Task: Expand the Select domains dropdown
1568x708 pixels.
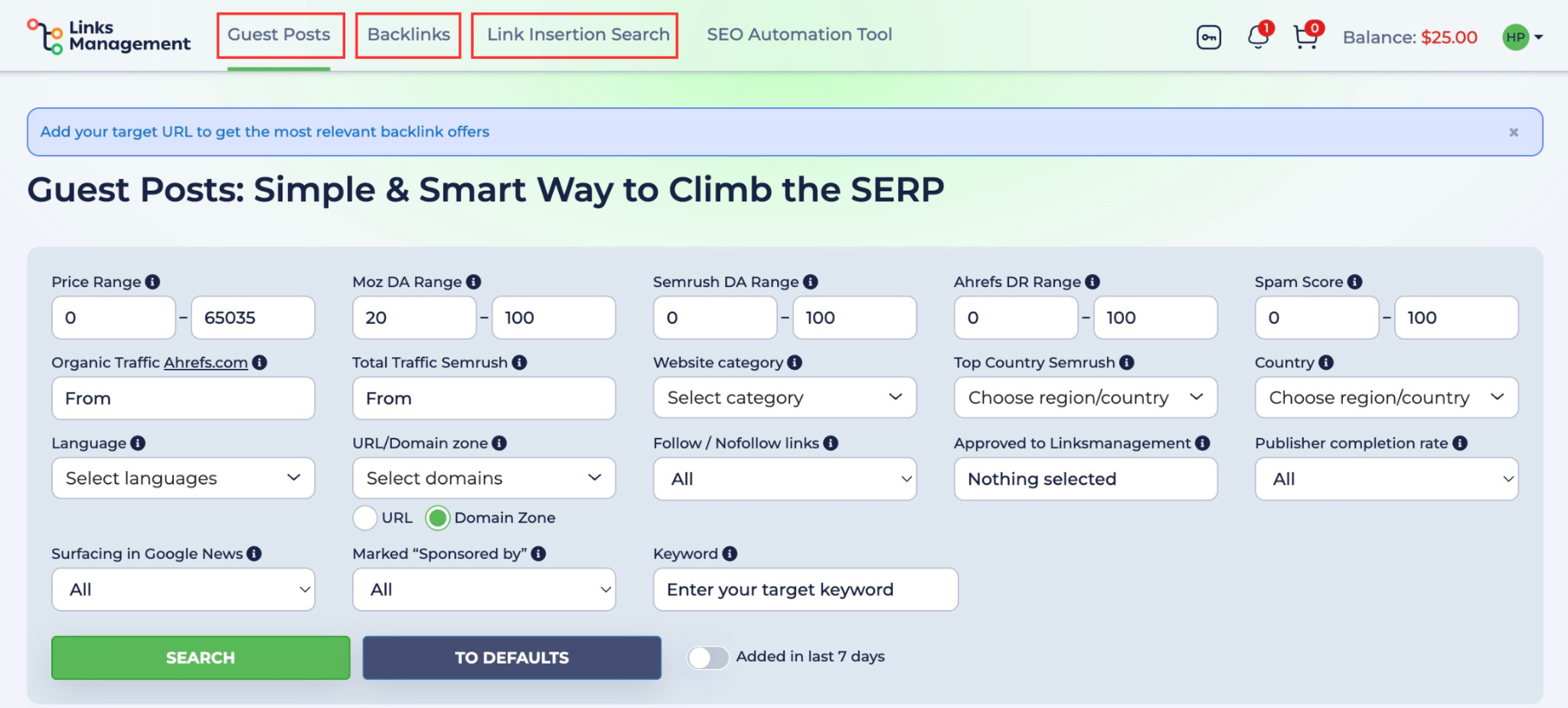Action: point(484,478)
